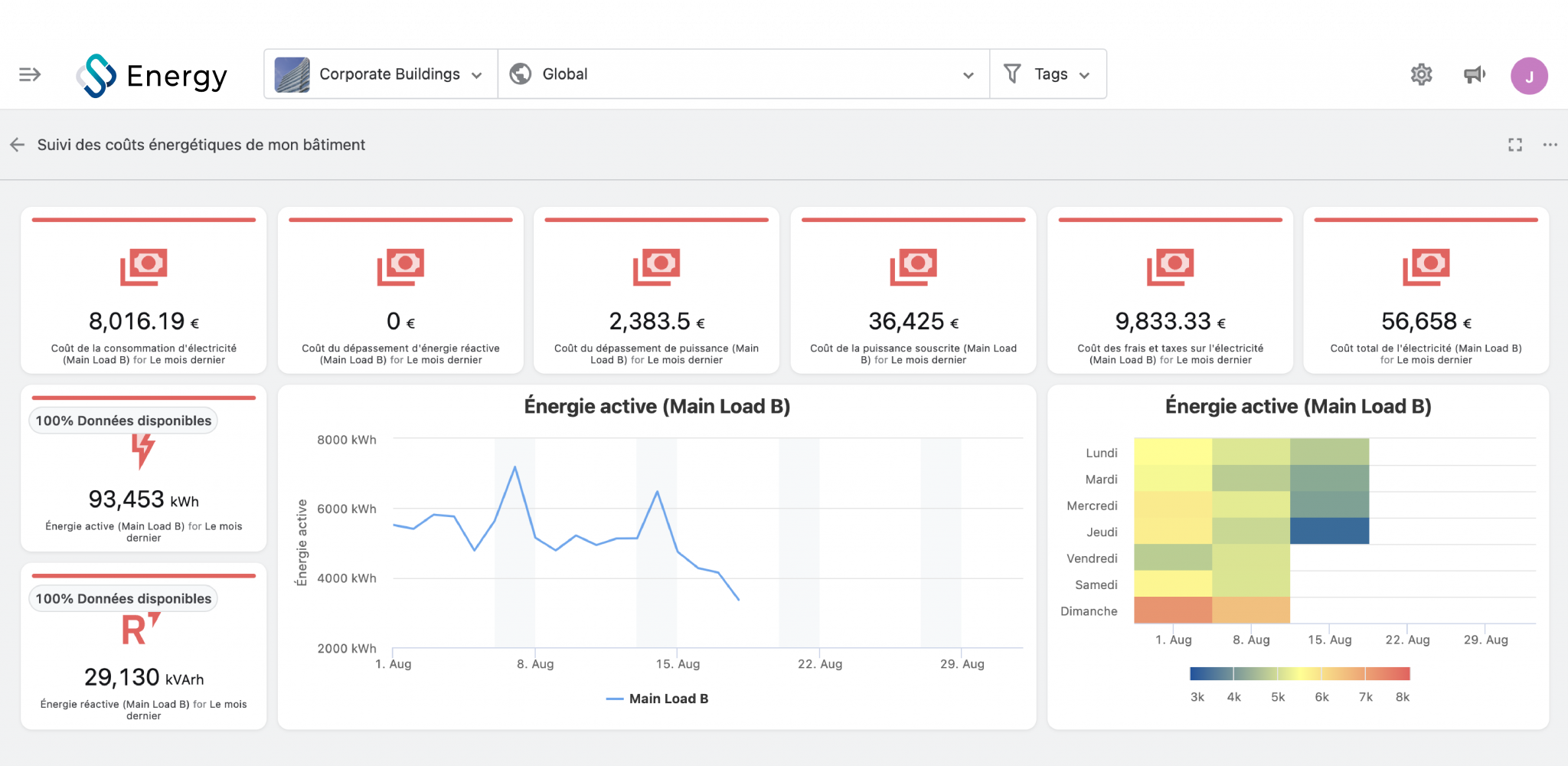This screenshot has width=1568, height=766.
Task: Open the sidebar menu toggle icon
Action: click(x=30, y=74)
